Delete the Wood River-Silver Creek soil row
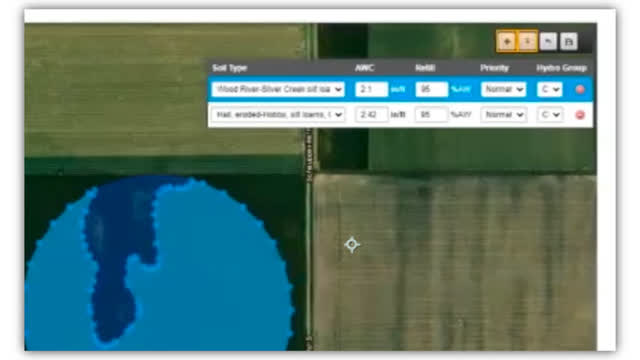The width and height of the screenshot is (640, 360). click(x=580, y=89)
